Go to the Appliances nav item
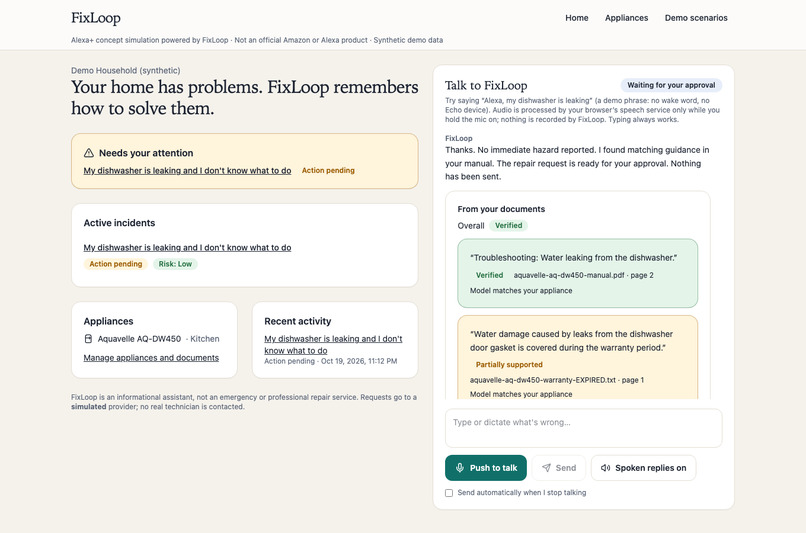806x533 pixels. click(x=626, y=18)
